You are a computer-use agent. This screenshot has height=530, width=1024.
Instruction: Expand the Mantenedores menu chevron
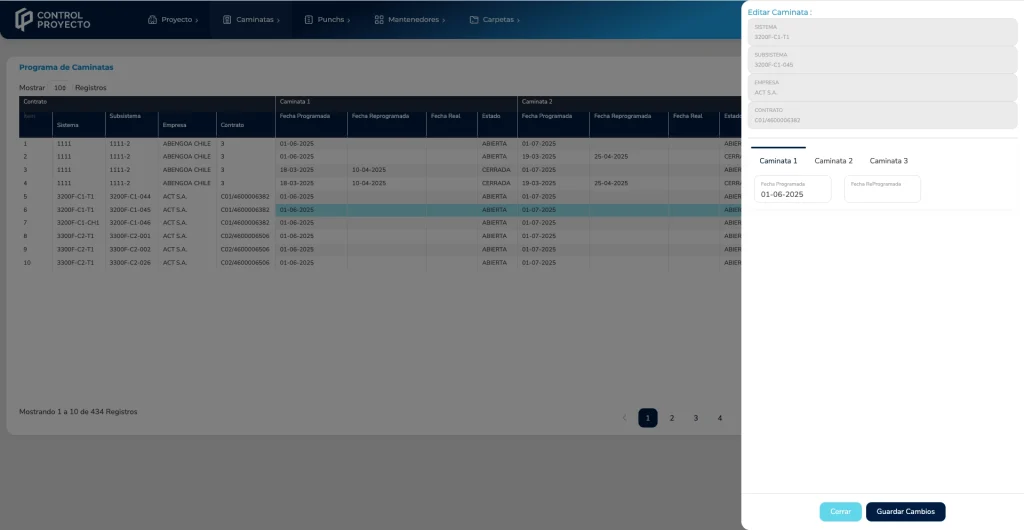click(x=444, y=20)
